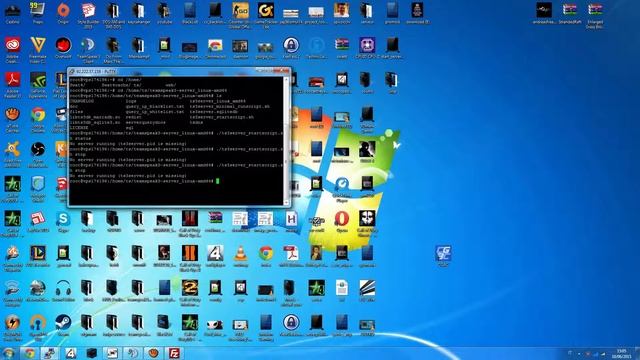Screen dimensions: 640x360
Task: Launch Fraps from the desktop
Action: click(x=38, y=13)
